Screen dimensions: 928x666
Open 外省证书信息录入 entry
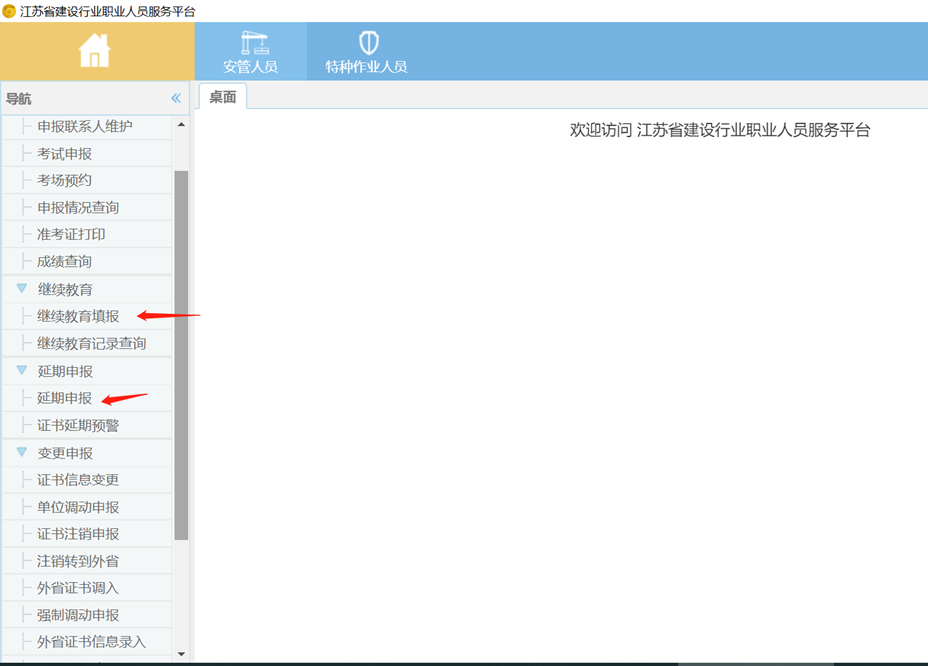[92, 642]
